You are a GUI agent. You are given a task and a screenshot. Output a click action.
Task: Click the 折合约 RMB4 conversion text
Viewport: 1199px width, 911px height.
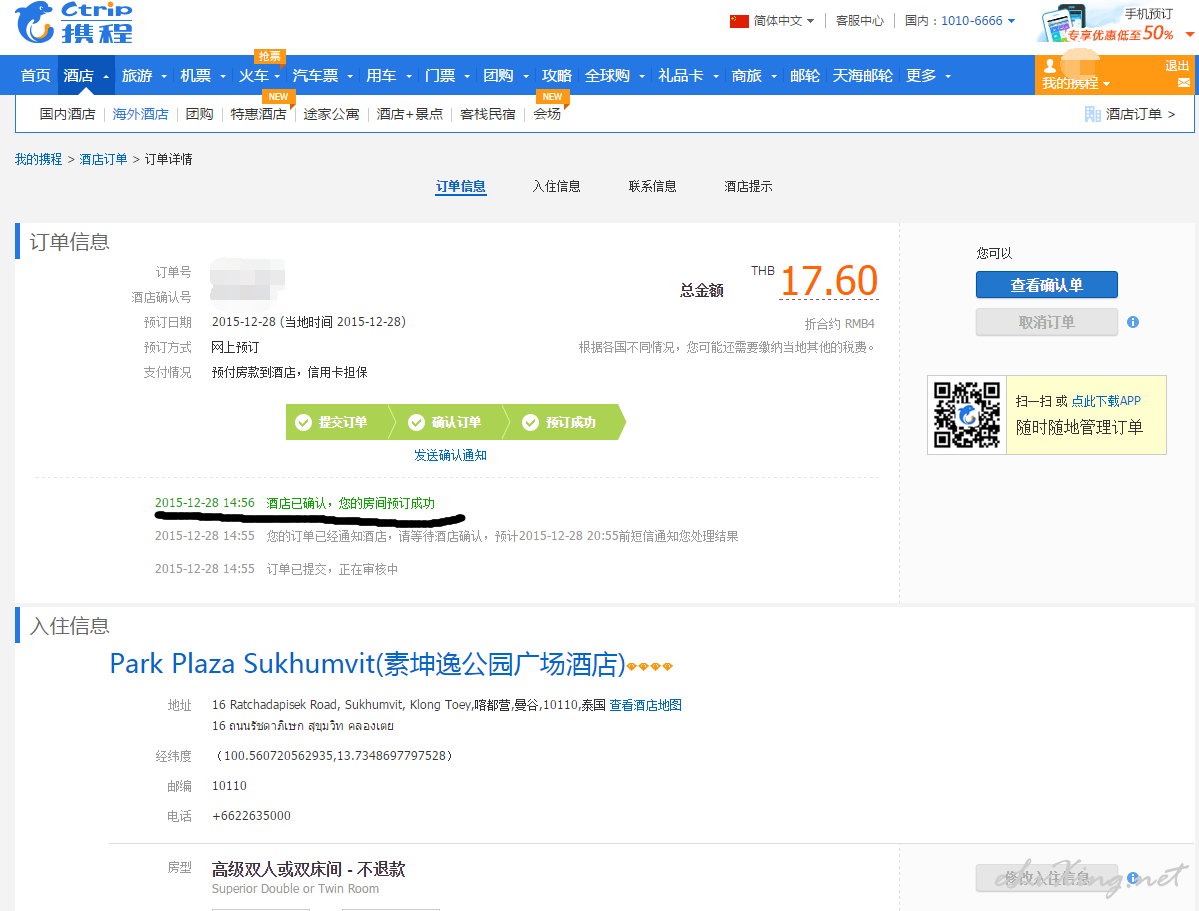click(x=839, y=324)
